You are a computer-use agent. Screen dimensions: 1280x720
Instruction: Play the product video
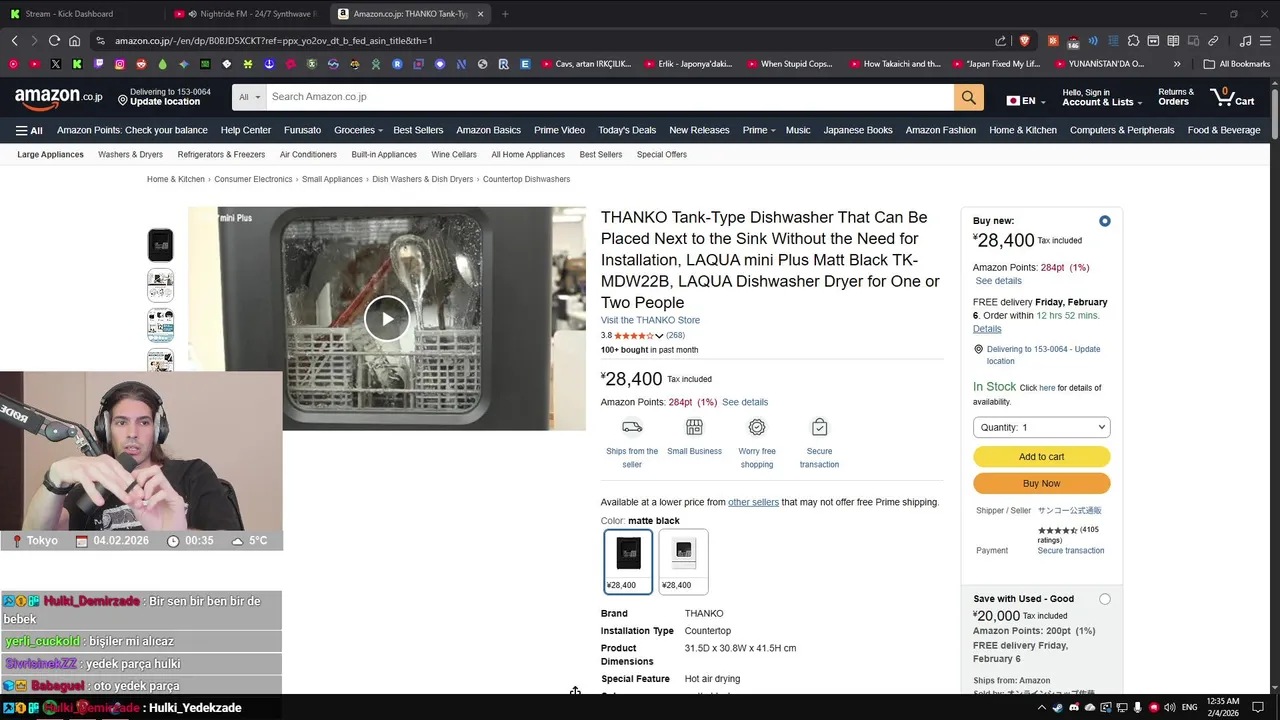point(386,319)
